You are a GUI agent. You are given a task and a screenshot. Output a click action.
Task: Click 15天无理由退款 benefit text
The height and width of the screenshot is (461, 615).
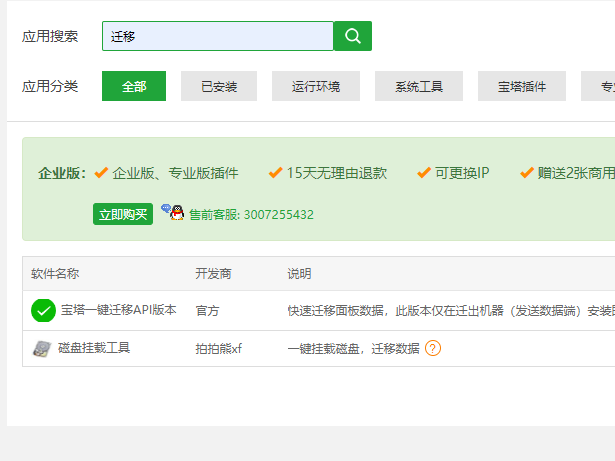337,173
